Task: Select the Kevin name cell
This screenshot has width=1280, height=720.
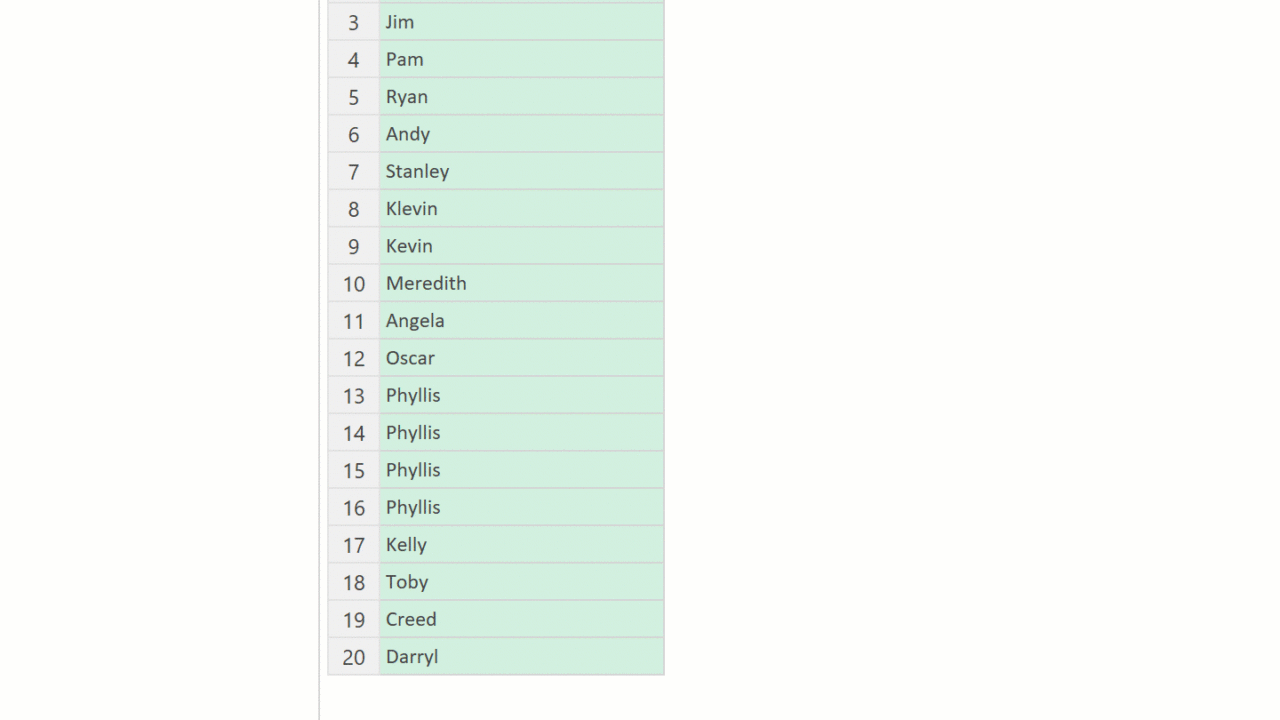Action: click(x=521, y=246)
